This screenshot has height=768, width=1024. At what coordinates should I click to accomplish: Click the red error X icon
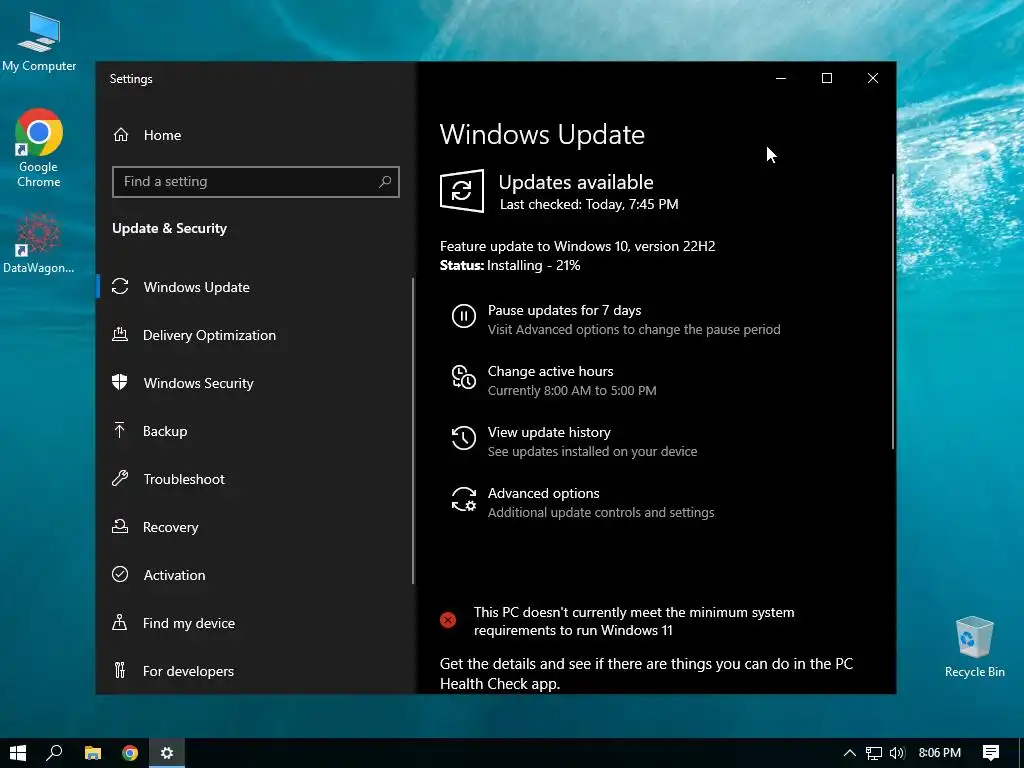point(448,620)
